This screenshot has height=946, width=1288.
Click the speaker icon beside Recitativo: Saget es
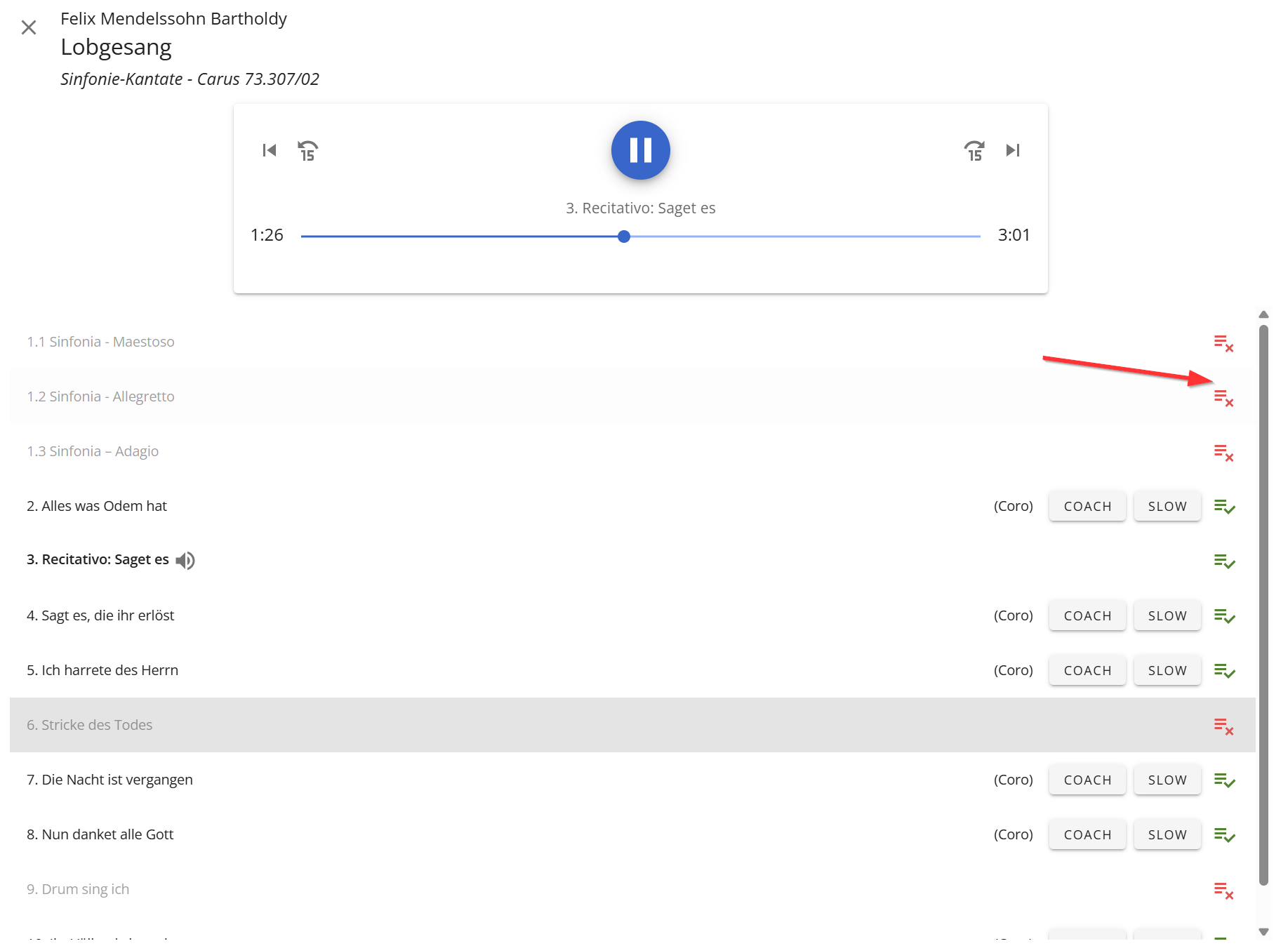(x=185, y=560)
